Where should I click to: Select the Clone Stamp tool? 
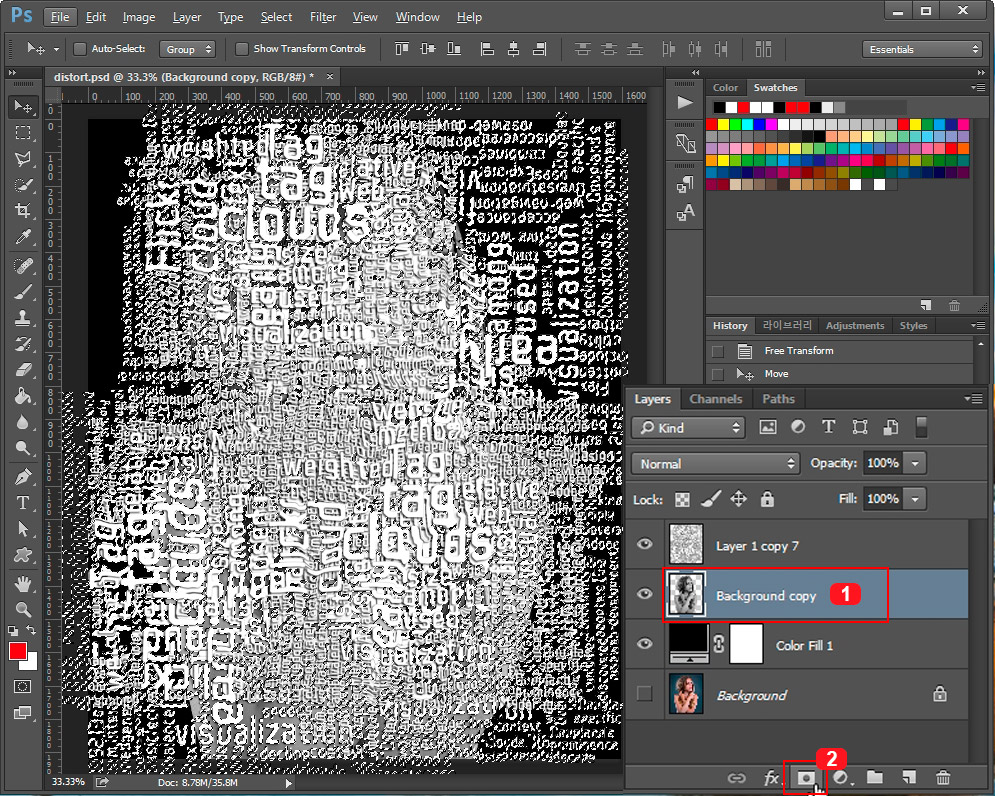(x=23, y=318)
